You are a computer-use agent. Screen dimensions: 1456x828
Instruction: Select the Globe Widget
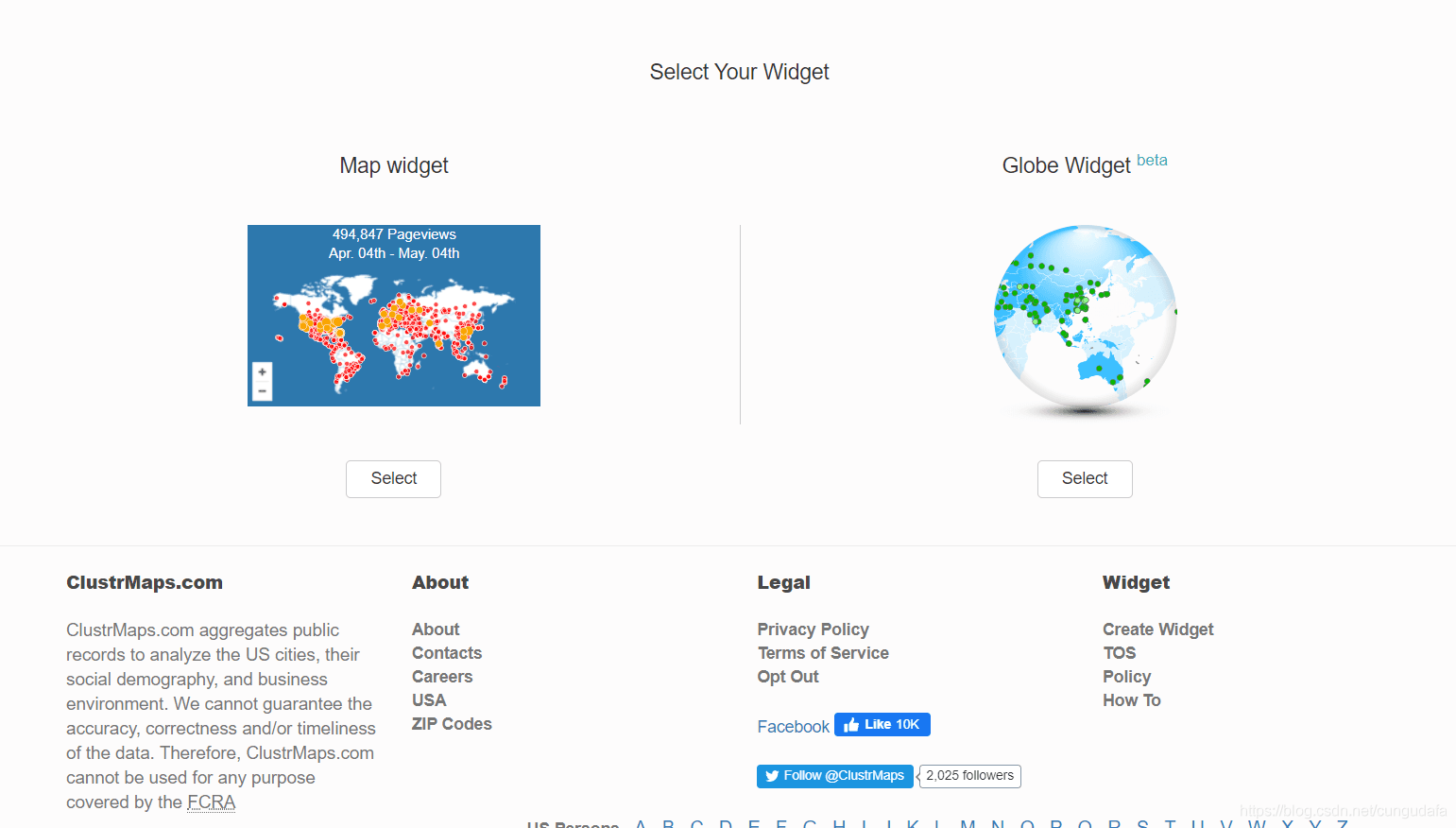pyautogui.click(x=1085, y=479)
